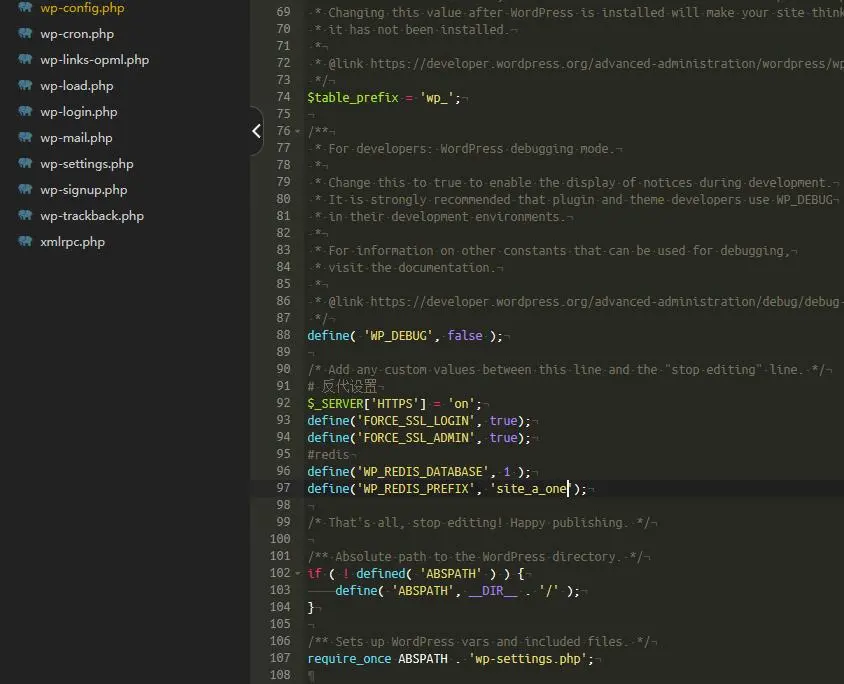Select wp-links-opml.php file name

point(95,60)
